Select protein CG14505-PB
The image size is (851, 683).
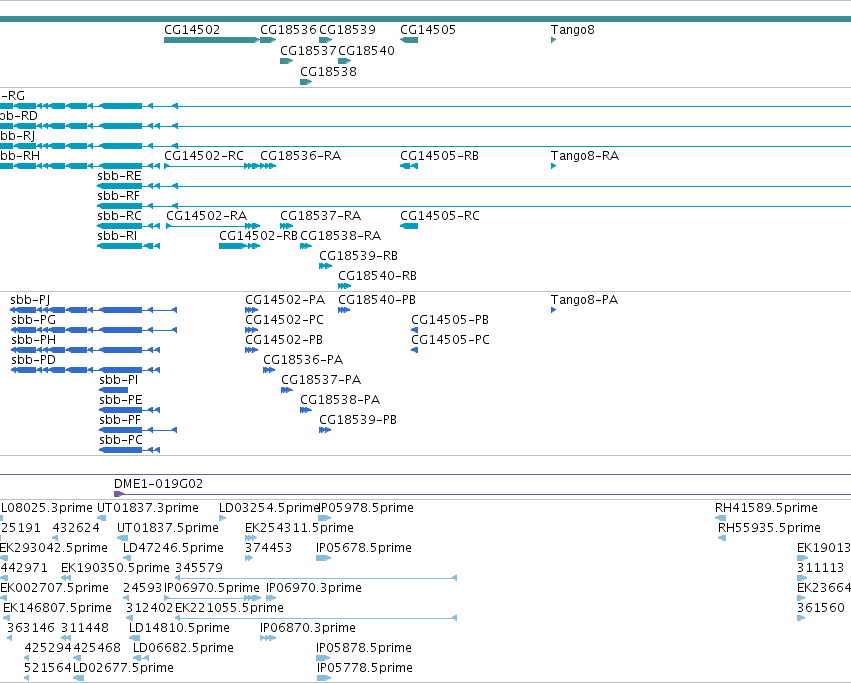415,330
